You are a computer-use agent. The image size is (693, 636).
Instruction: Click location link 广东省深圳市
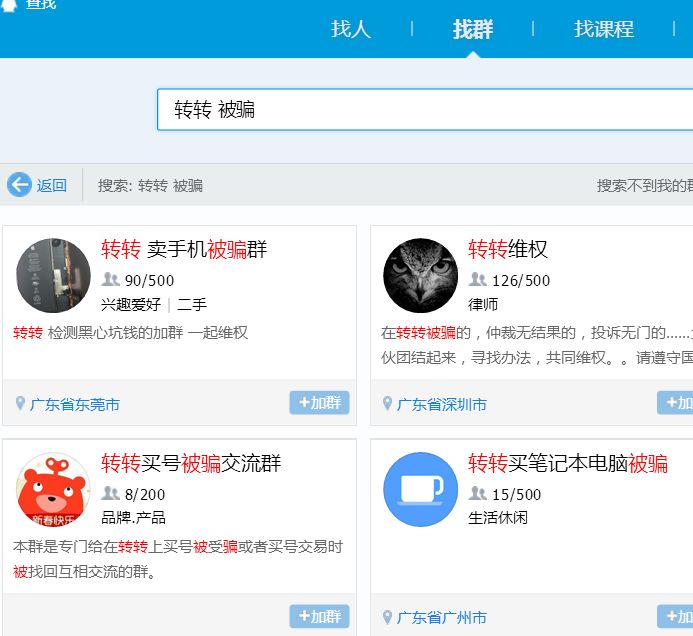tap(442, 404)
